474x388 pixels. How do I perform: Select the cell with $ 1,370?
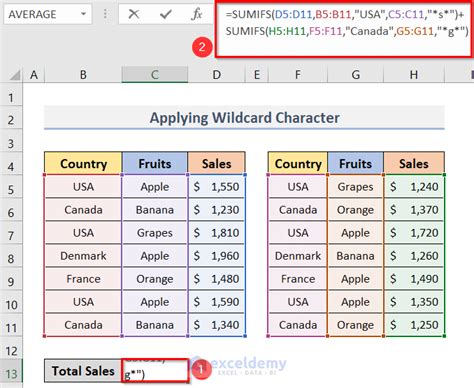[x=414, y=210]
